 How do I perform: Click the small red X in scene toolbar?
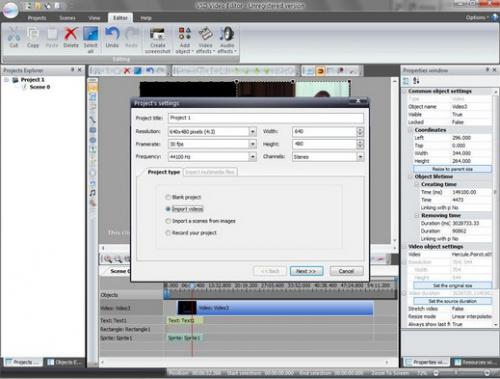click(127, 71)
